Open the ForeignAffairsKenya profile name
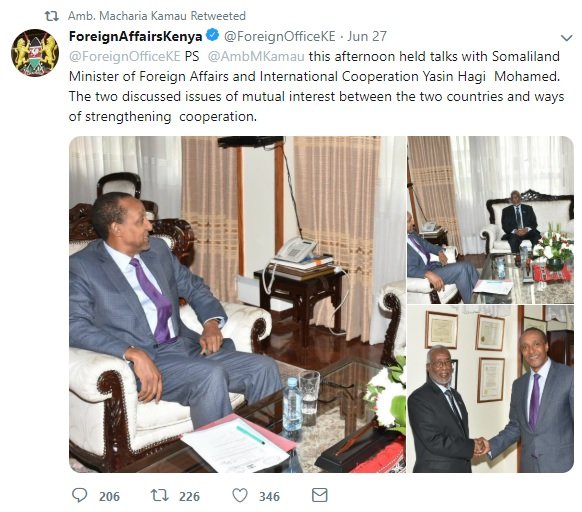 (135, 36)
